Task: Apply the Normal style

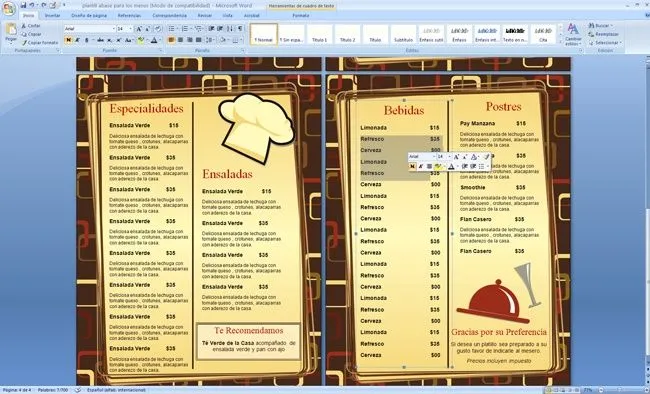Action: click(264, 34)
